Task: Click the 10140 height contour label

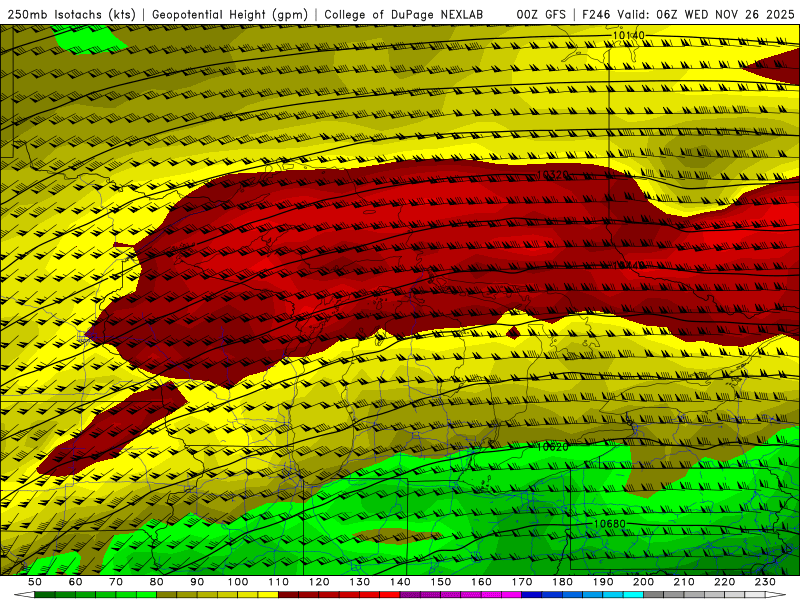Action: click(x=629, y=35)
